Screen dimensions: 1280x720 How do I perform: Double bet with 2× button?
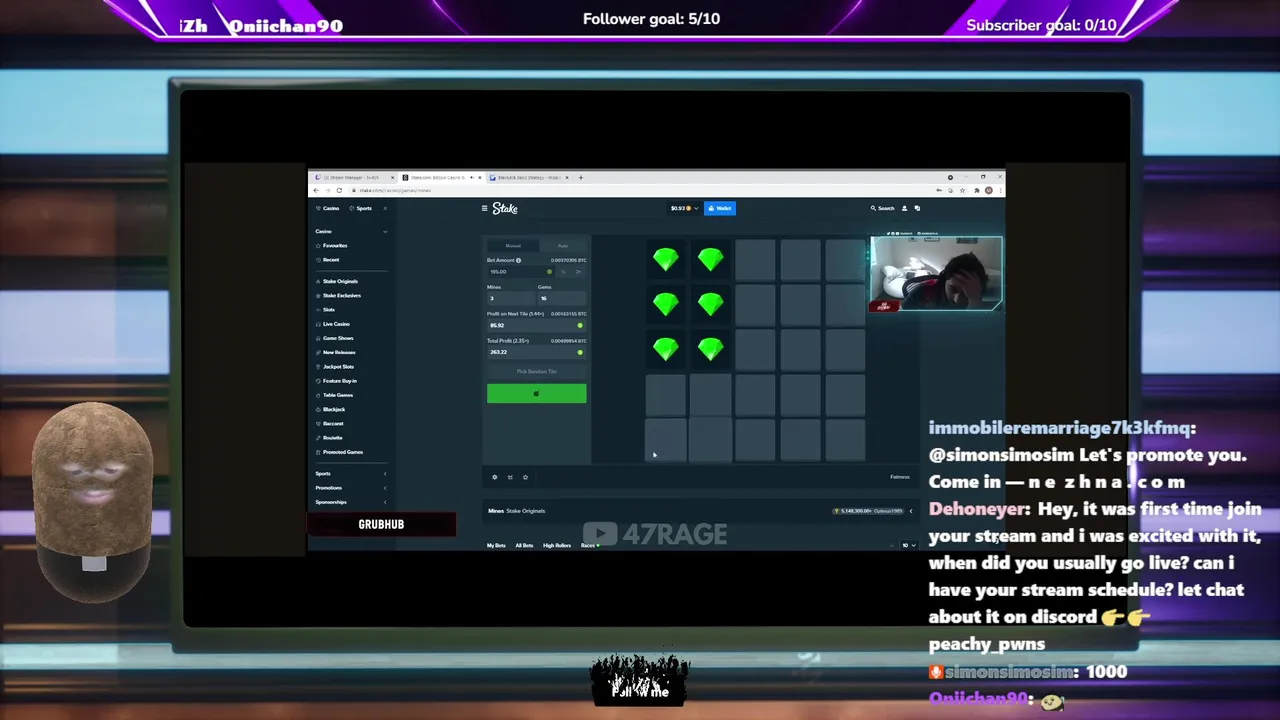578,272
